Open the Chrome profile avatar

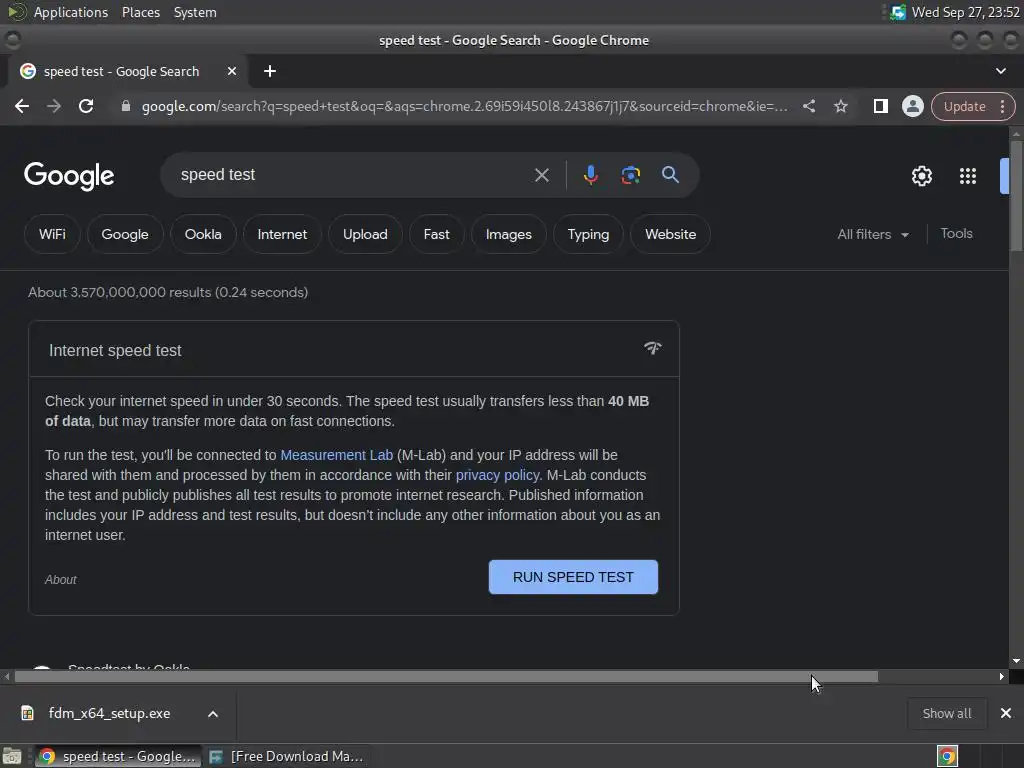912,106
